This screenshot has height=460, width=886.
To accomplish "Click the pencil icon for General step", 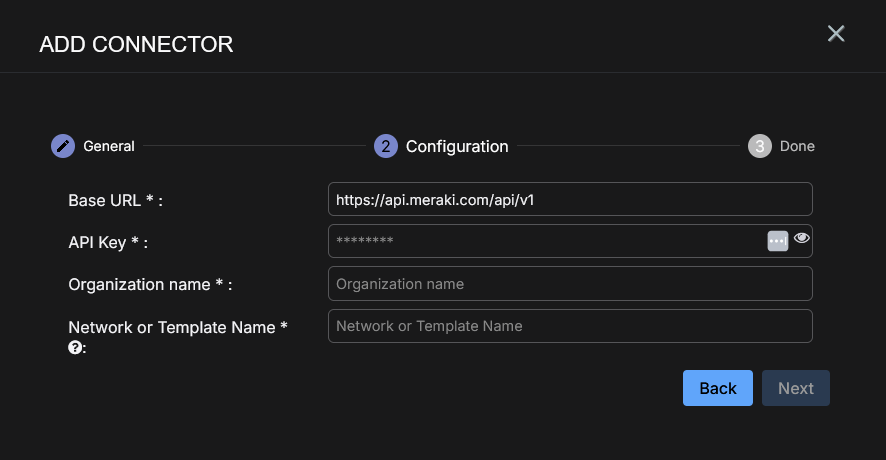I will (x=63, y=146).
